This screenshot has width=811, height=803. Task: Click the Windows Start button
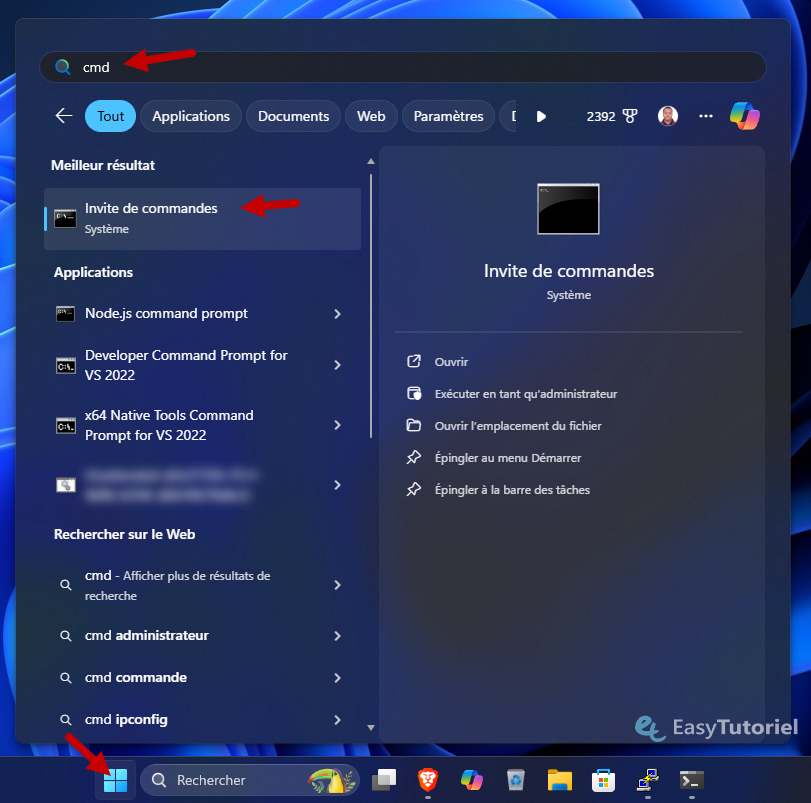115,779
